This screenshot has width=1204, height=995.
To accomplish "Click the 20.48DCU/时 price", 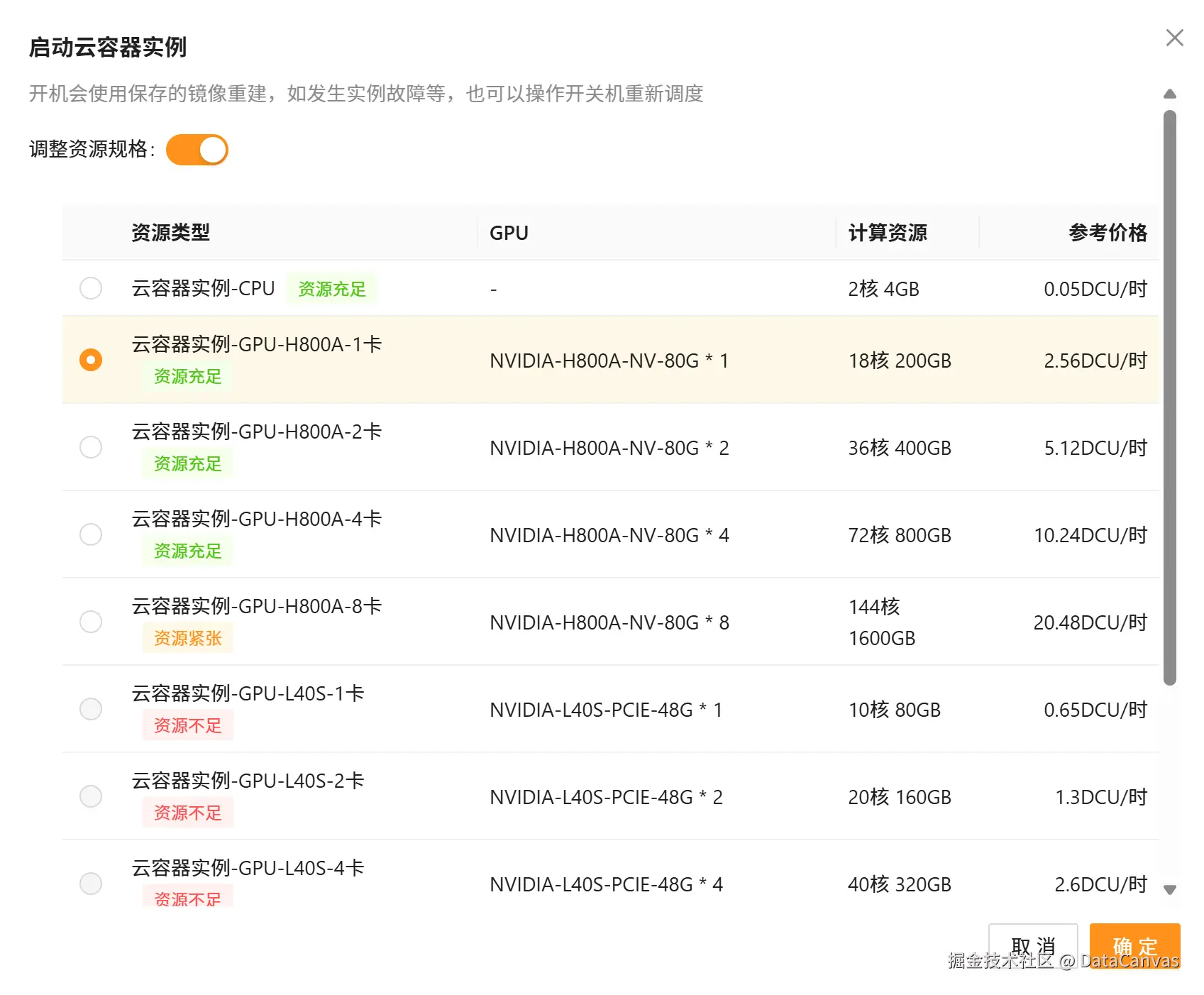I will click(x=1090, y=622).
